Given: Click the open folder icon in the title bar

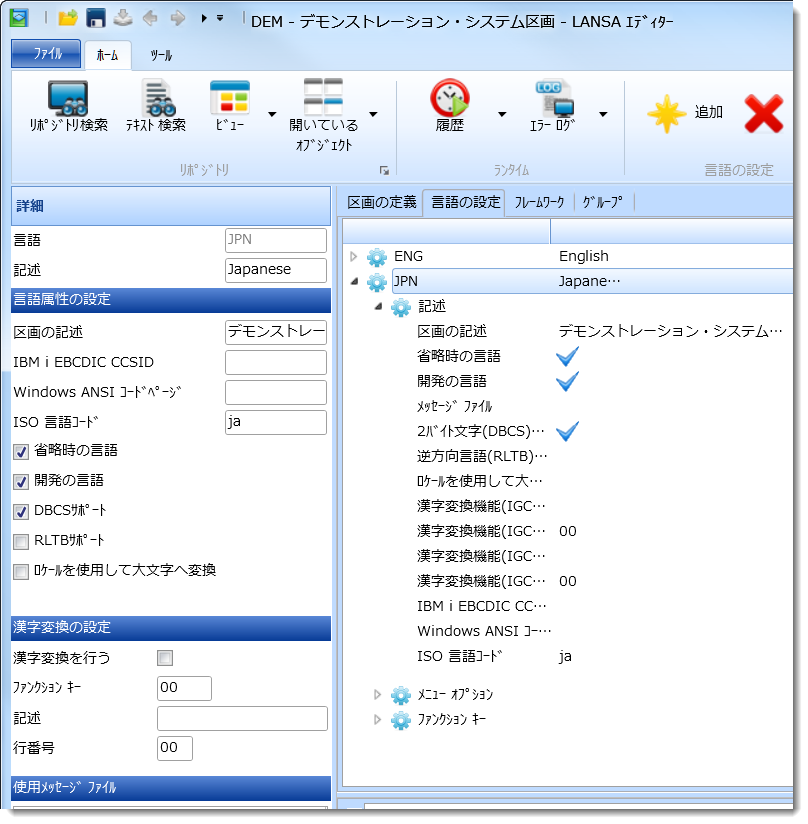Looking at the screenshot, I should (67, 18).
